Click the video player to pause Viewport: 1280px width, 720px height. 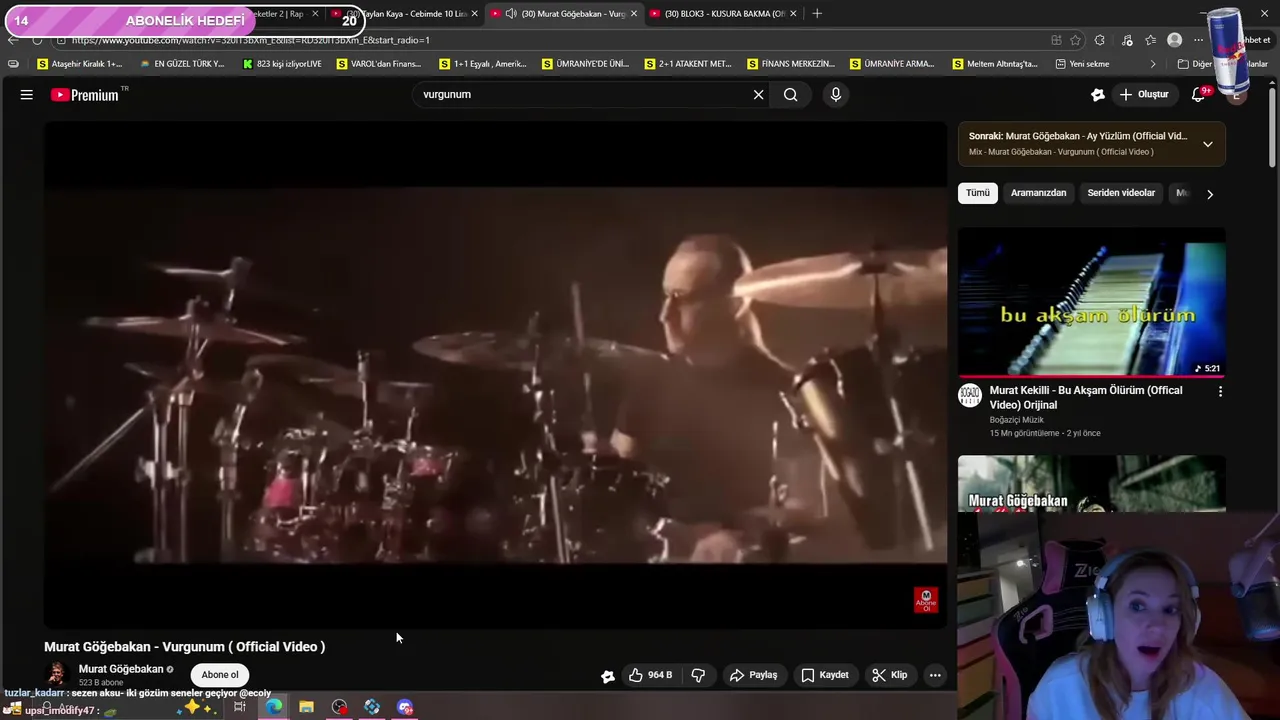[495, 375]
